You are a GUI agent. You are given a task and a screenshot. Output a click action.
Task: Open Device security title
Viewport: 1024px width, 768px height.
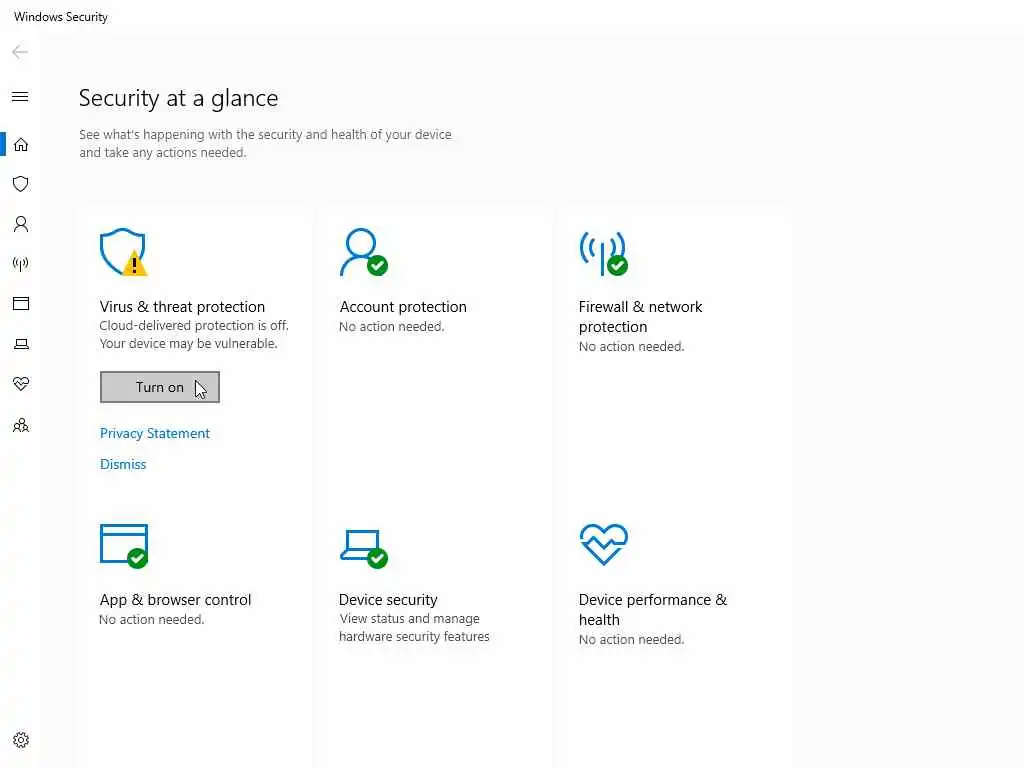click(x=388, y=600)
